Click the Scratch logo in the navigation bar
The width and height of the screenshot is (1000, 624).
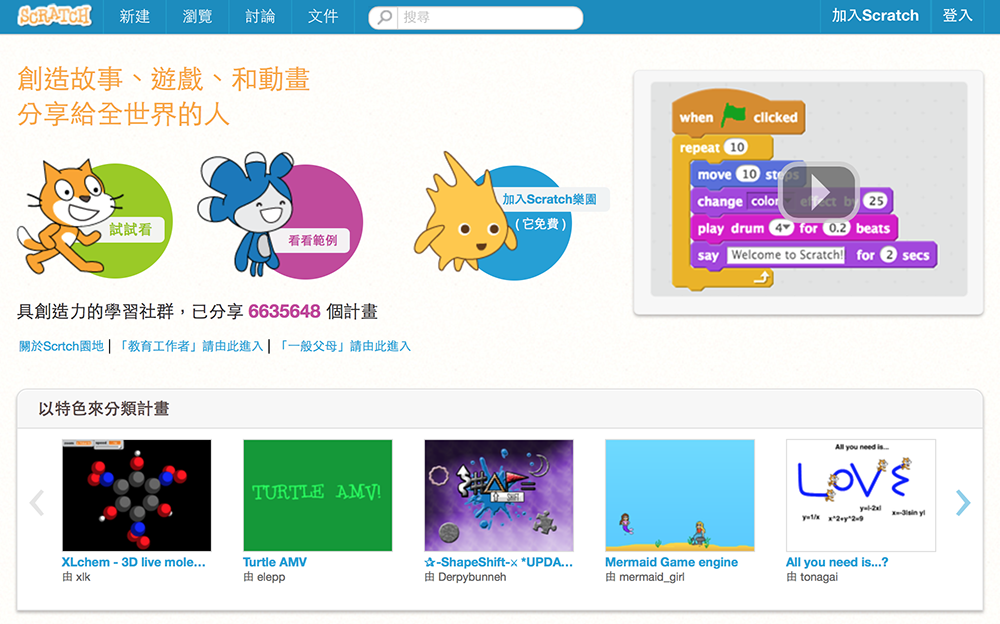(x=55, y=16)
